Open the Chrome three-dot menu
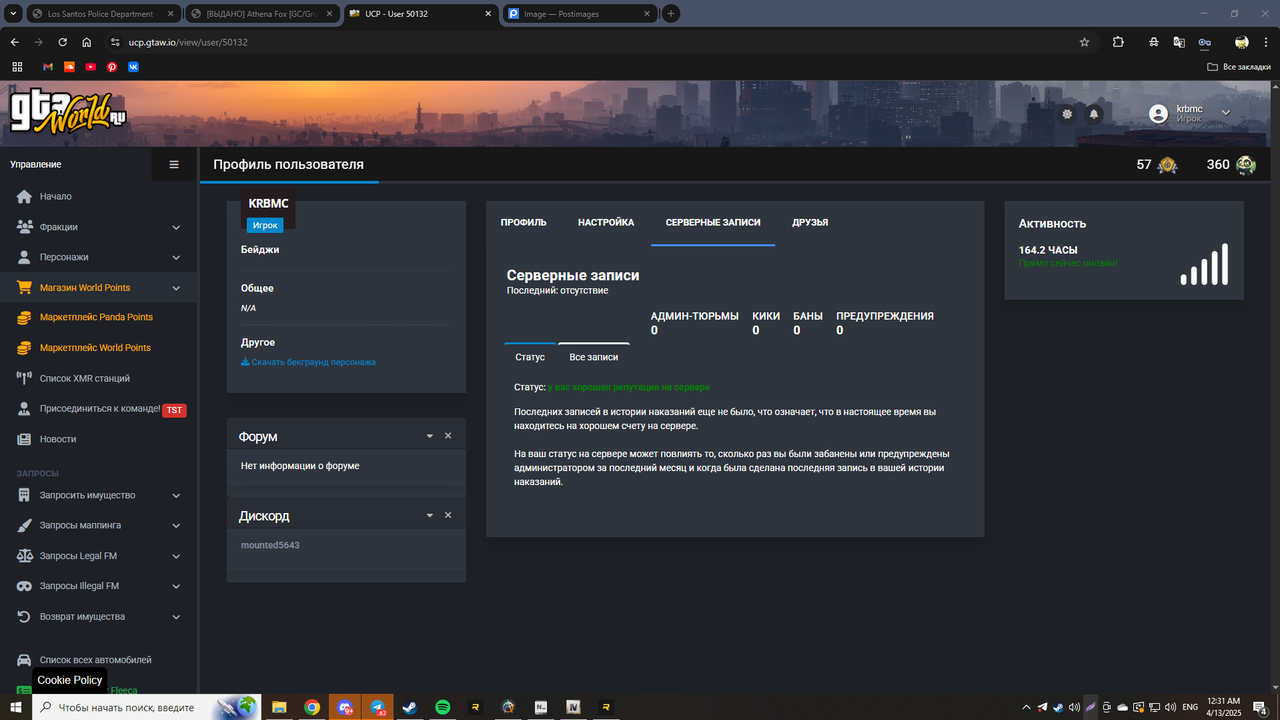Screen dimensions: 1280x720 pos(1266,42)
